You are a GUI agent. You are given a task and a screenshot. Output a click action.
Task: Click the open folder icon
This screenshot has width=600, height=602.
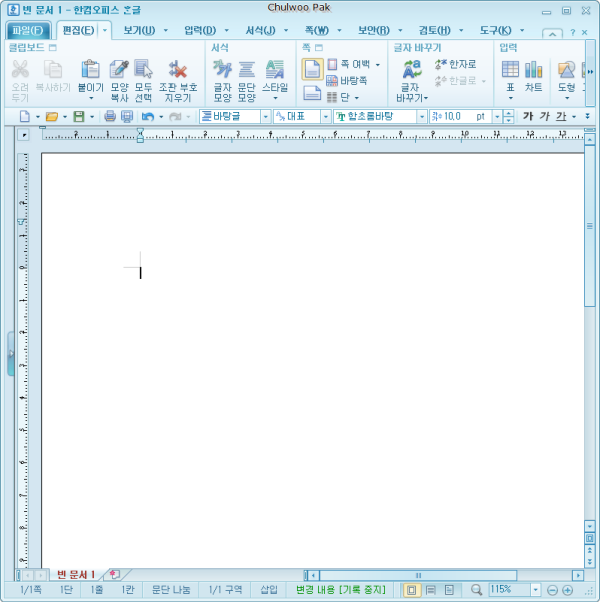coord(52,116)
